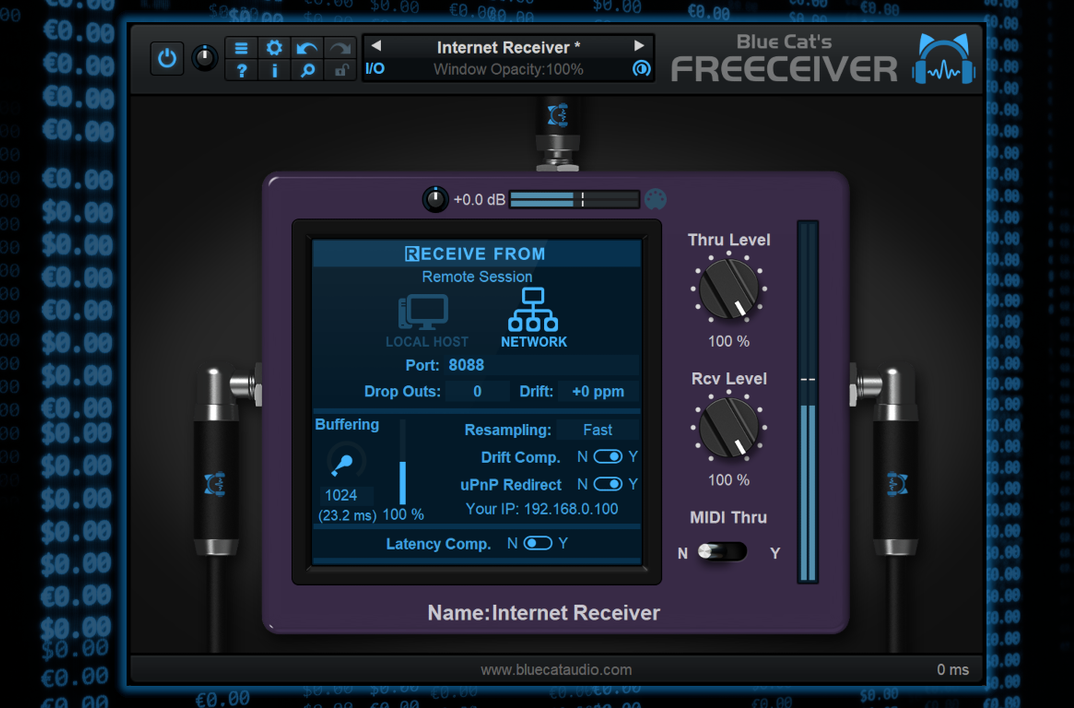Image resolution: width=1074 pixels, height=708 pixels.
Task: Open the www.bluecataudio.com link
Action: (x=556, y=670)
